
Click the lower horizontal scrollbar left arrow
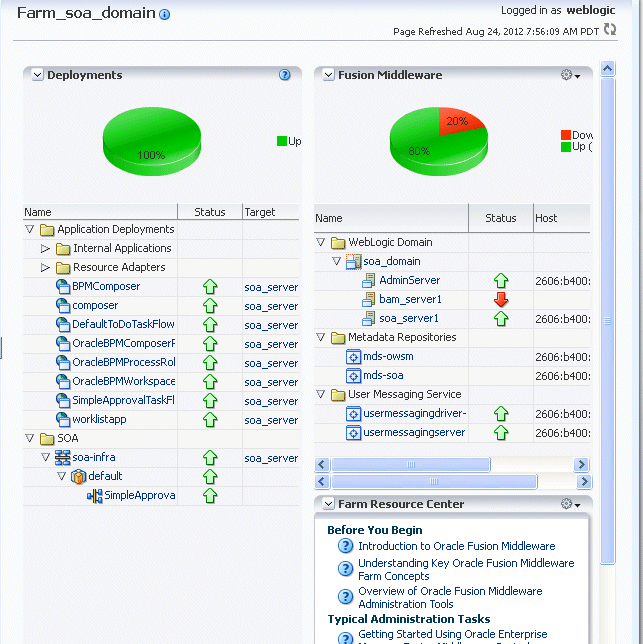click(x=322, y=481)
